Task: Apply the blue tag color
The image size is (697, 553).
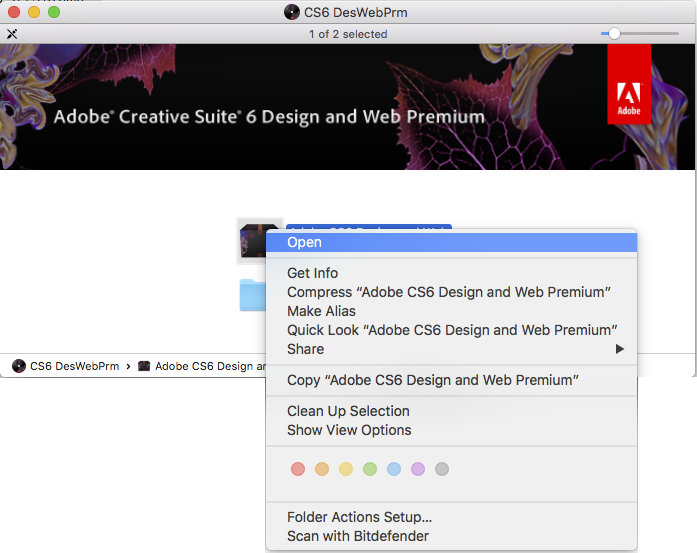Action: click(394, 469)
